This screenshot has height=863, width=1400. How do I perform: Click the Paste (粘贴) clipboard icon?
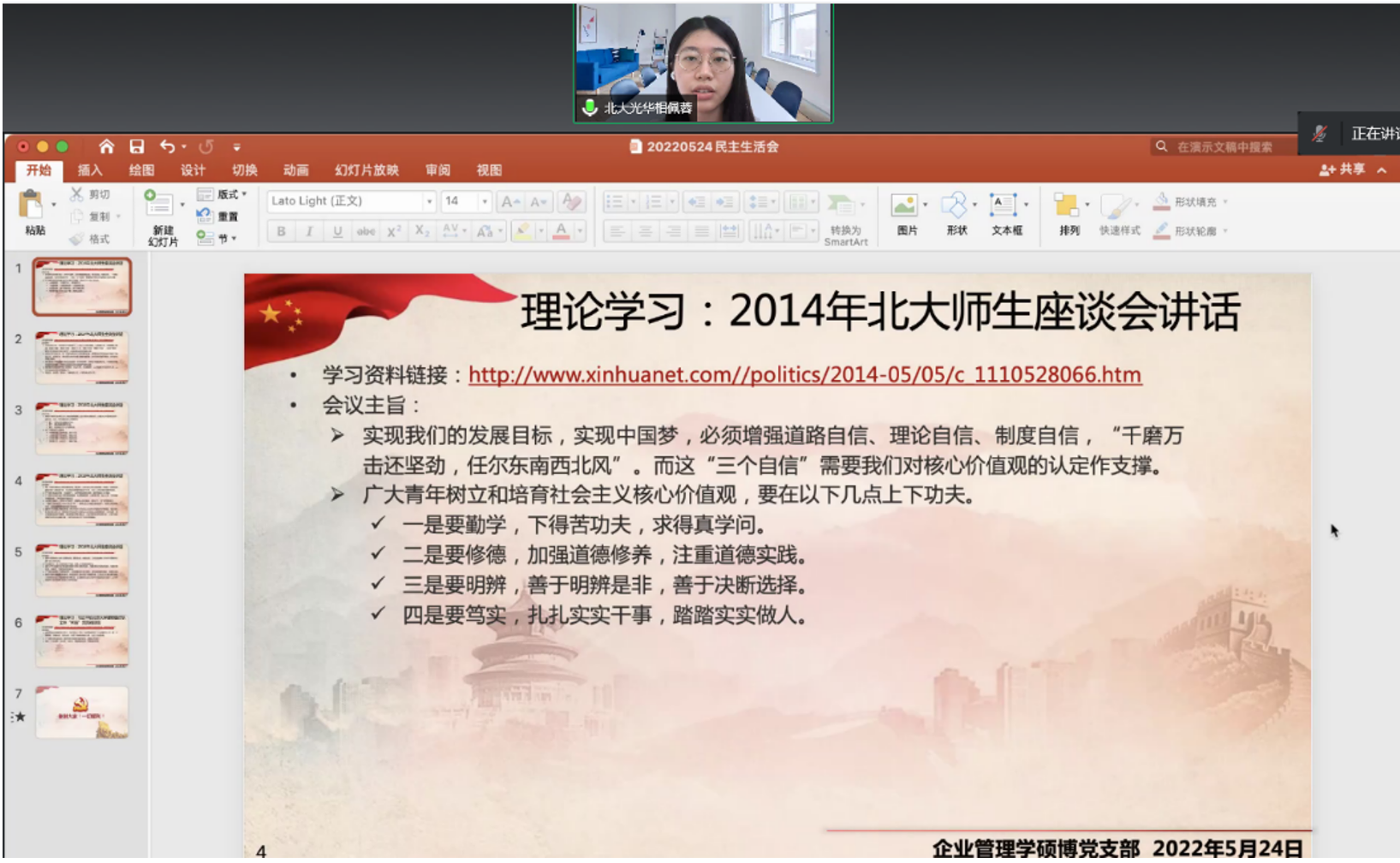[31, 205]
